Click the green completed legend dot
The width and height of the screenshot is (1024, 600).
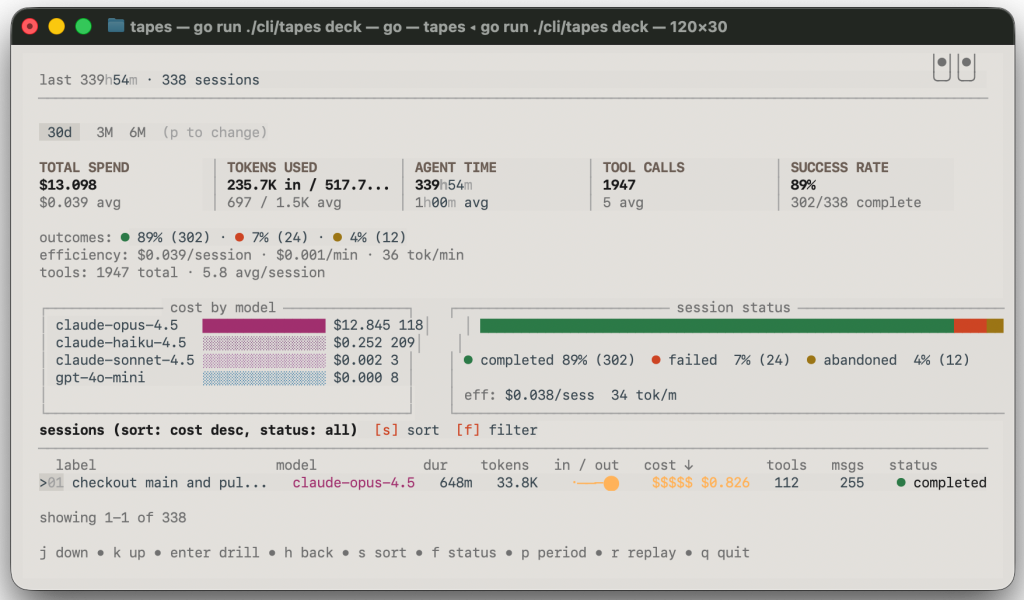(x=468, y=360)
